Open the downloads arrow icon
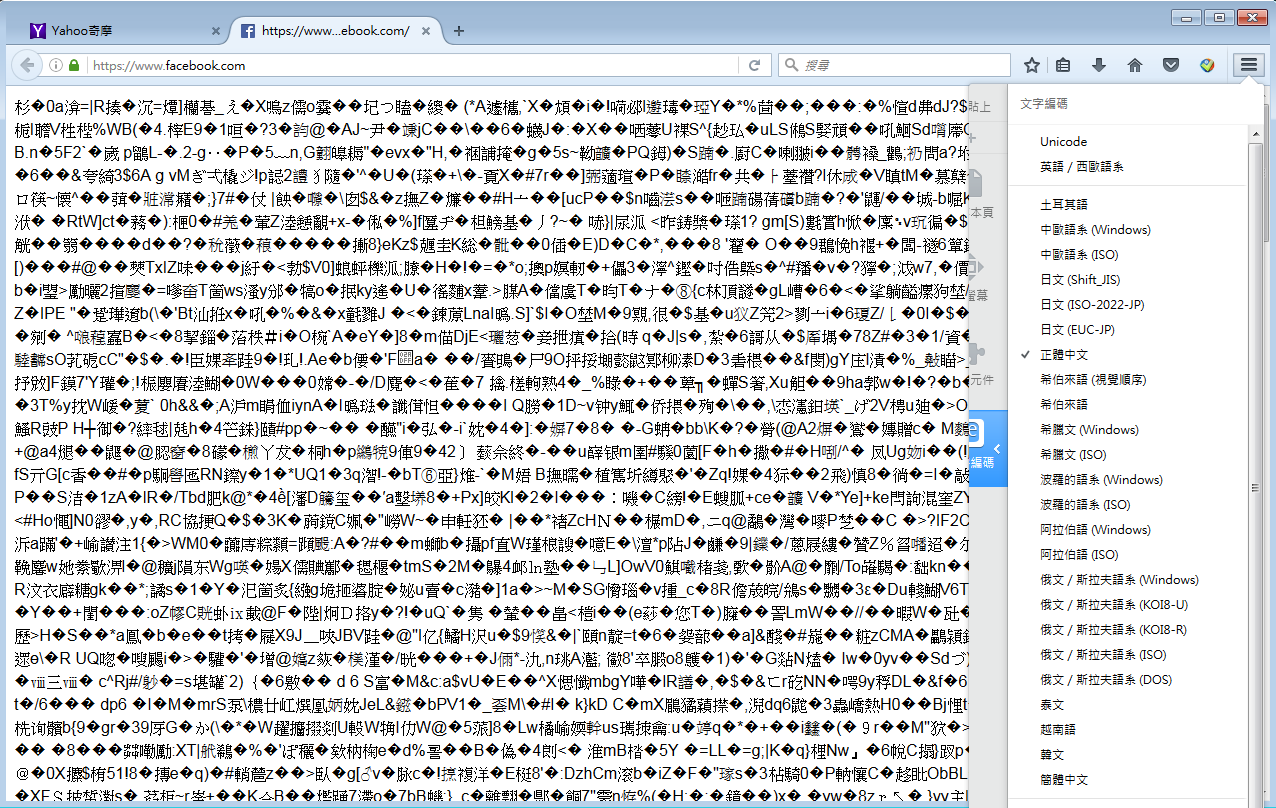The height and width of the screenshot is (808, 1276). point(1099,65)
